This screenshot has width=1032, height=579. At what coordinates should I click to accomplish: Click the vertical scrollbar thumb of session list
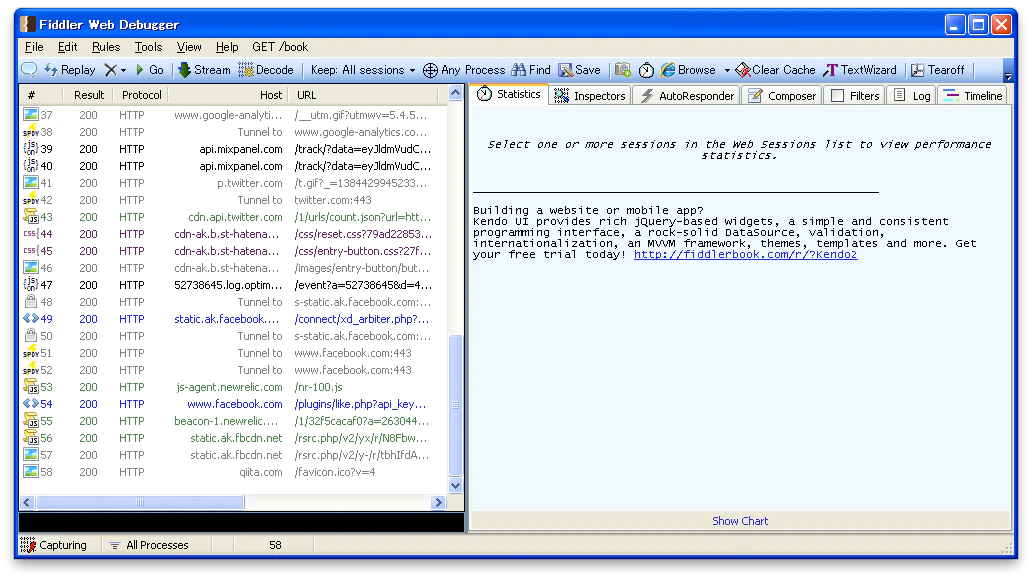pyautogui.click(x=455, y=405)
